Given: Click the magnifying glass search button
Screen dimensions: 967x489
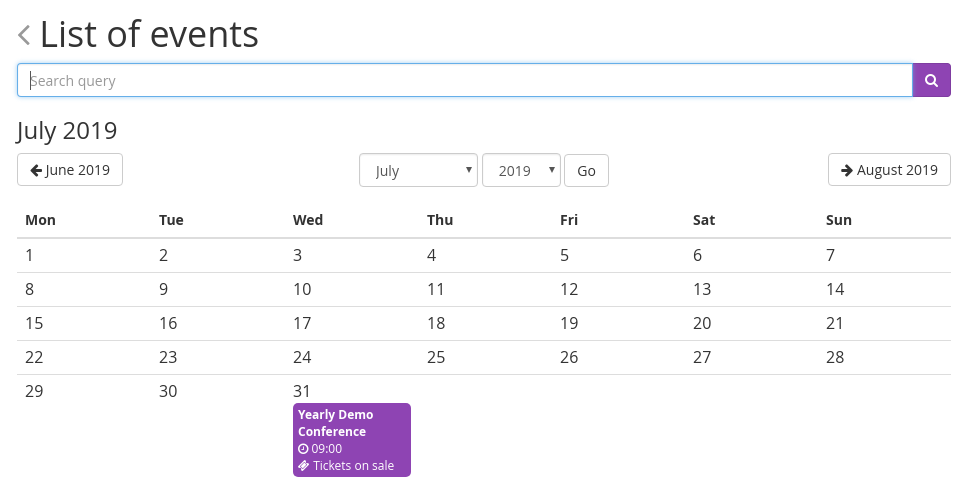Looking at the screenshot, I should click(x=931, y=80).
